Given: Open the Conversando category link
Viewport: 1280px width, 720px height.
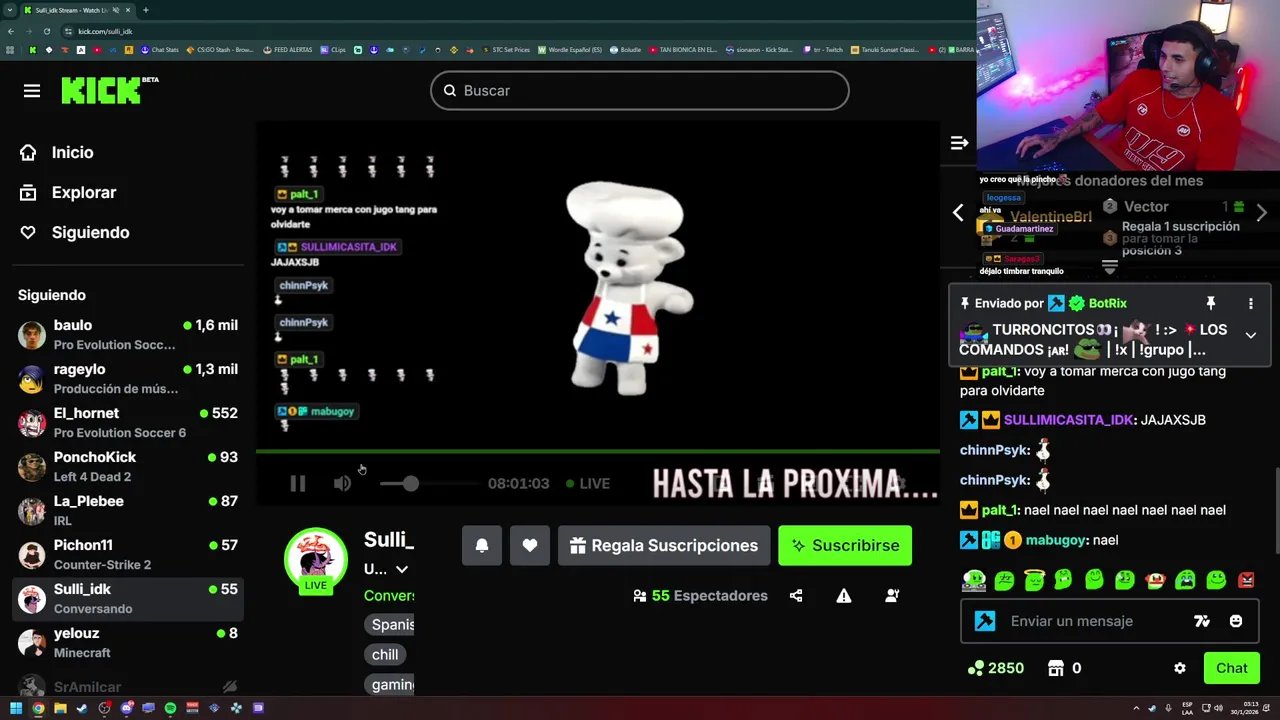Looking at the screenshot, I should click(389, 596).
